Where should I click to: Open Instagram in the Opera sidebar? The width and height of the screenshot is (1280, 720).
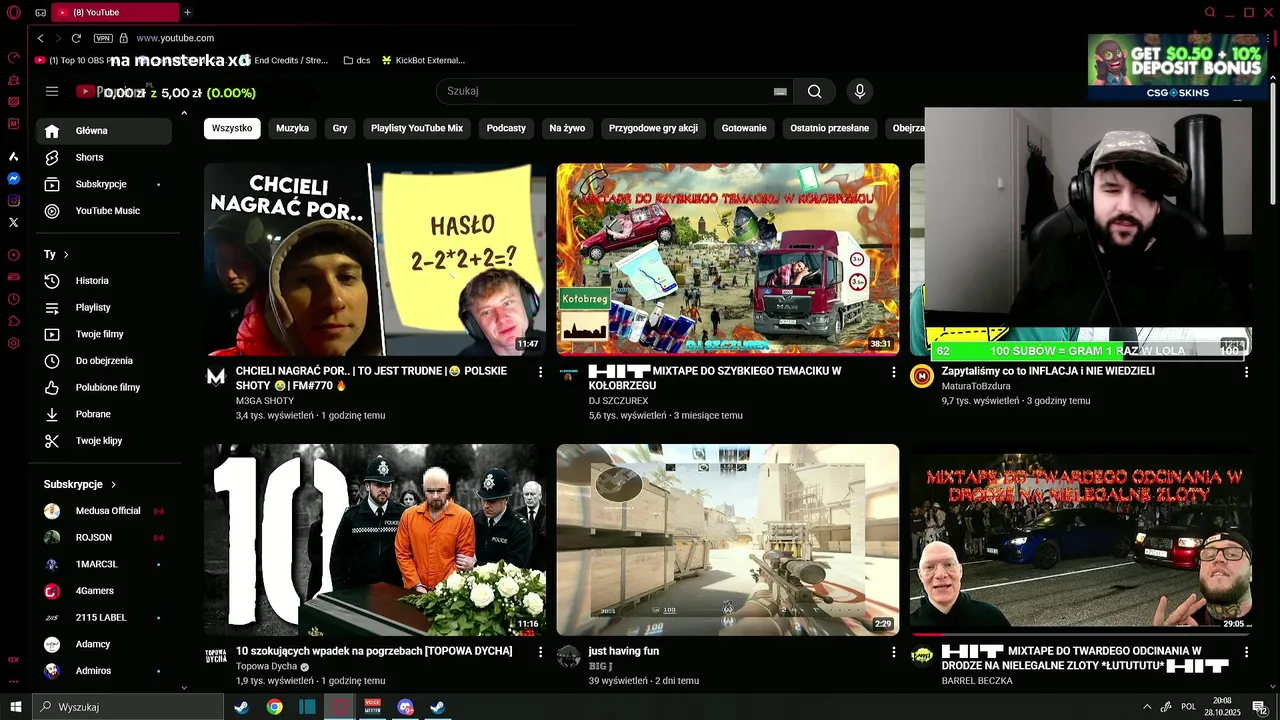coord(14,201)
